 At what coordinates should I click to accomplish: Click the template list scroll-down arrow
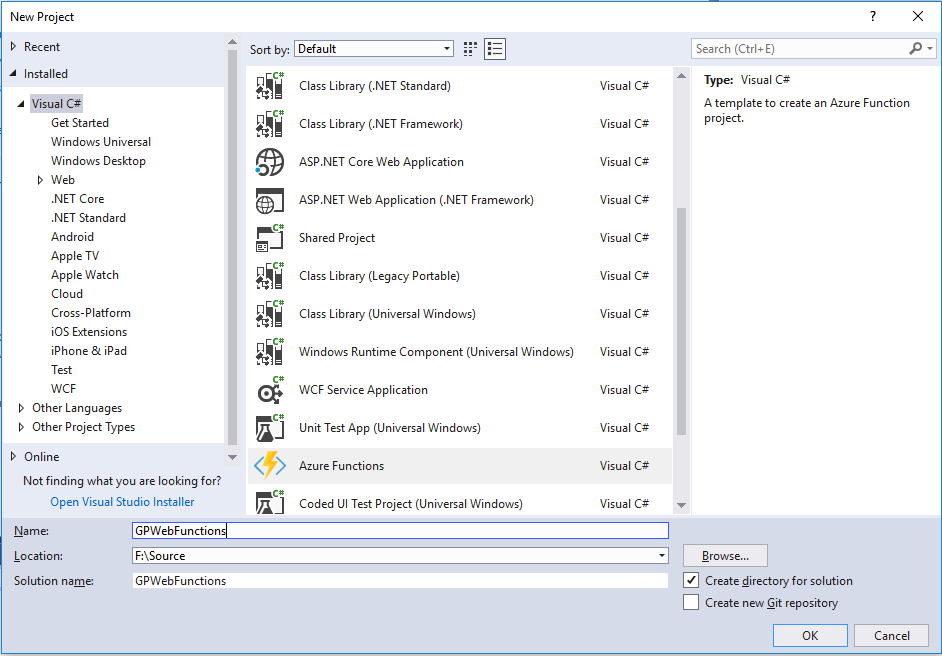[681, 505]
